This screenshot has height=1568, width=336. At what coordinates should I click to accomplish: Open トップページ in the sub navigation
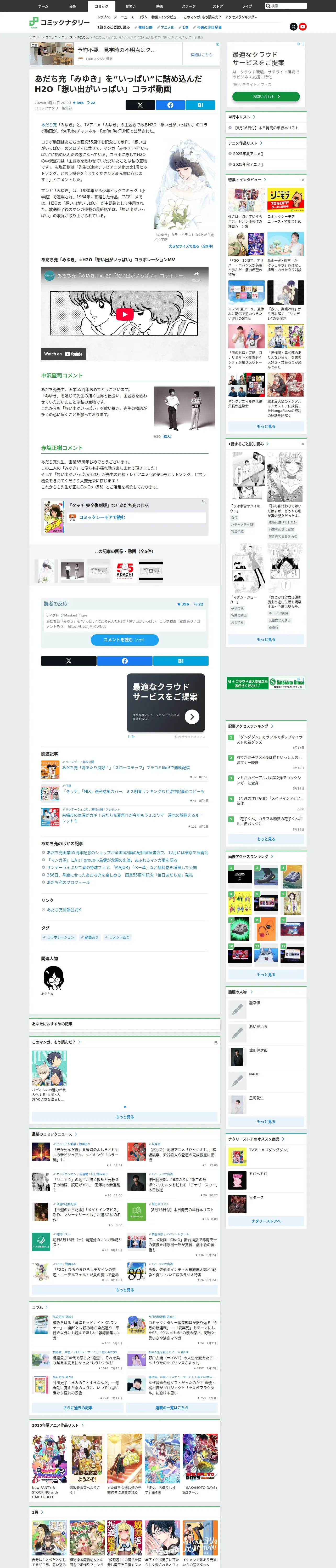pyautogui.click(x=107, y=17)
